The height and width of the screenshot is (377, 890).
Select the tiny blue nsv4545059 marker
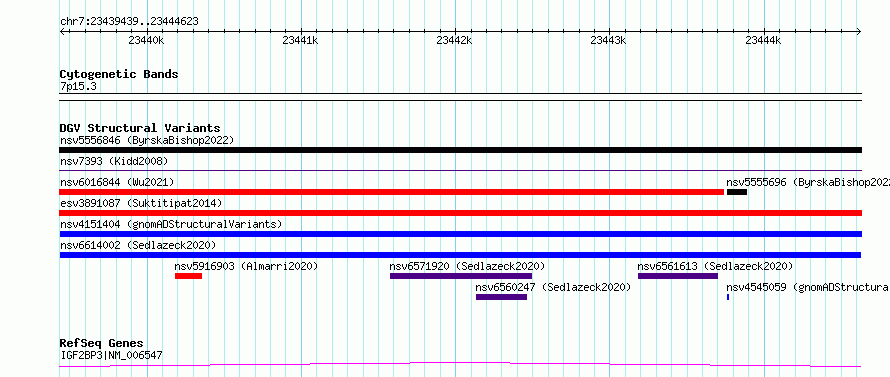coord(728,297)
